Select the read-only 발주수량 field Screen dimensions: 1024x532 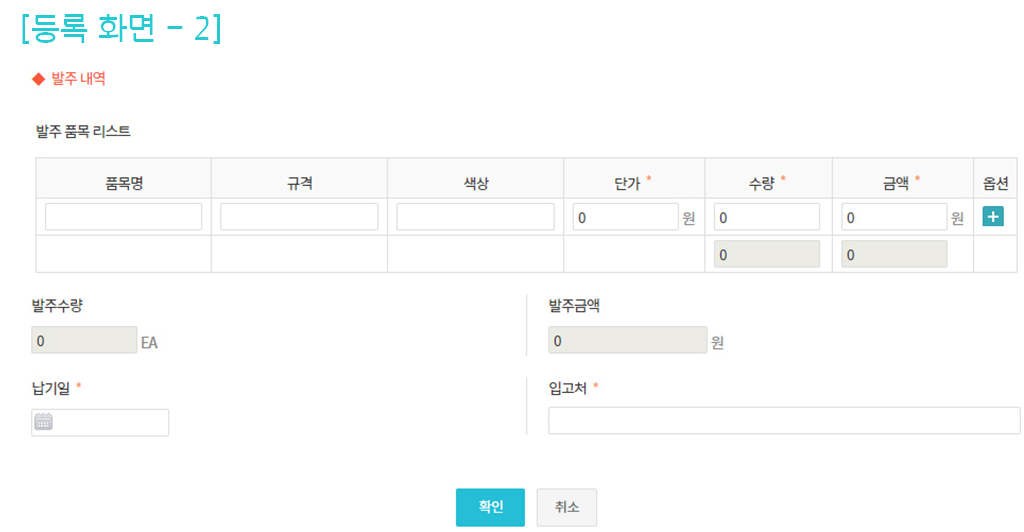(x=84, y=340)
